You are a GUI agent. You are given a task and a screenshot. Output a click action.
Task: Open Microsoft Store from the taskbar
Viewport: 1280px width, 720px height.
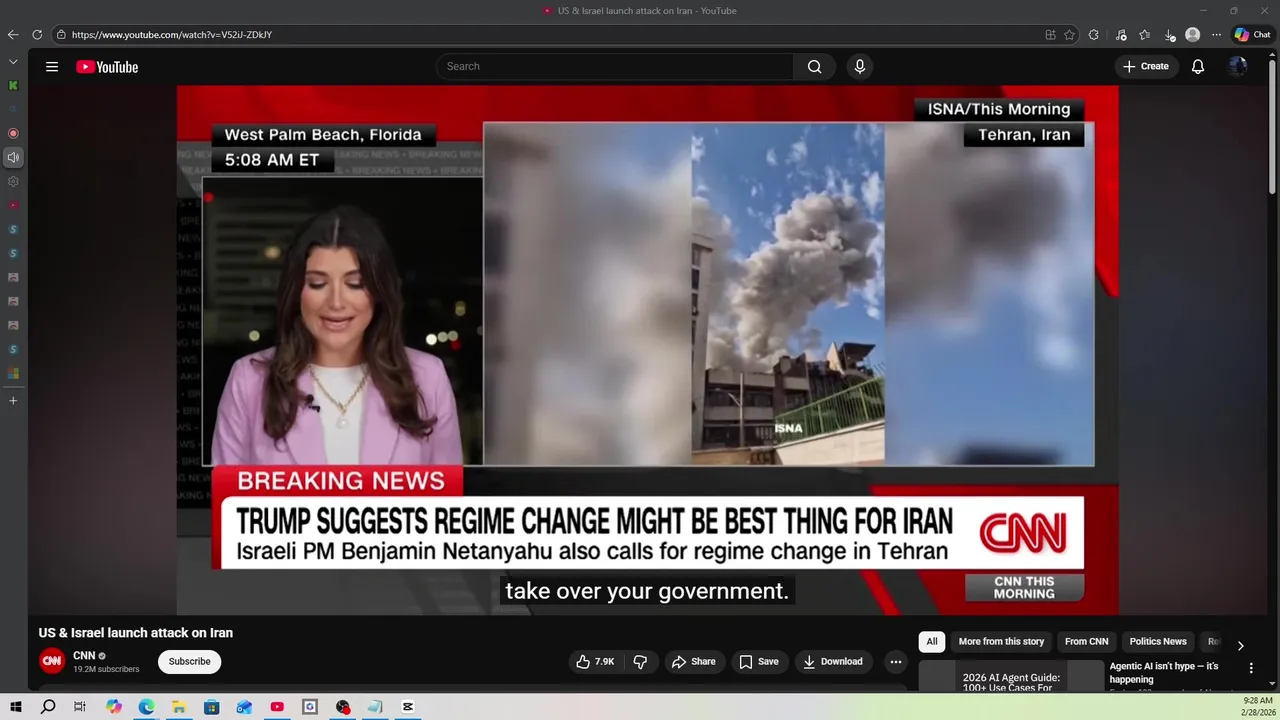[x=212, y=707]
